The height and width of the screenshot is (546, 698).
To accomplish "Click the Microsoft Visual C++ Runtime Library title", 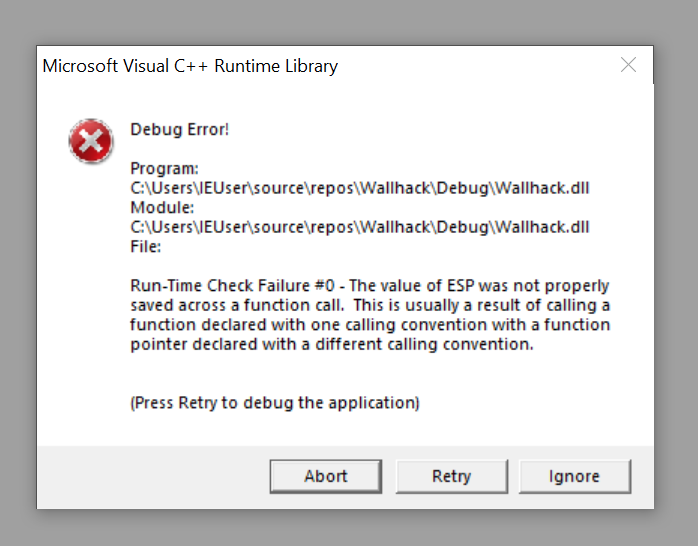I will click(190, 66).
